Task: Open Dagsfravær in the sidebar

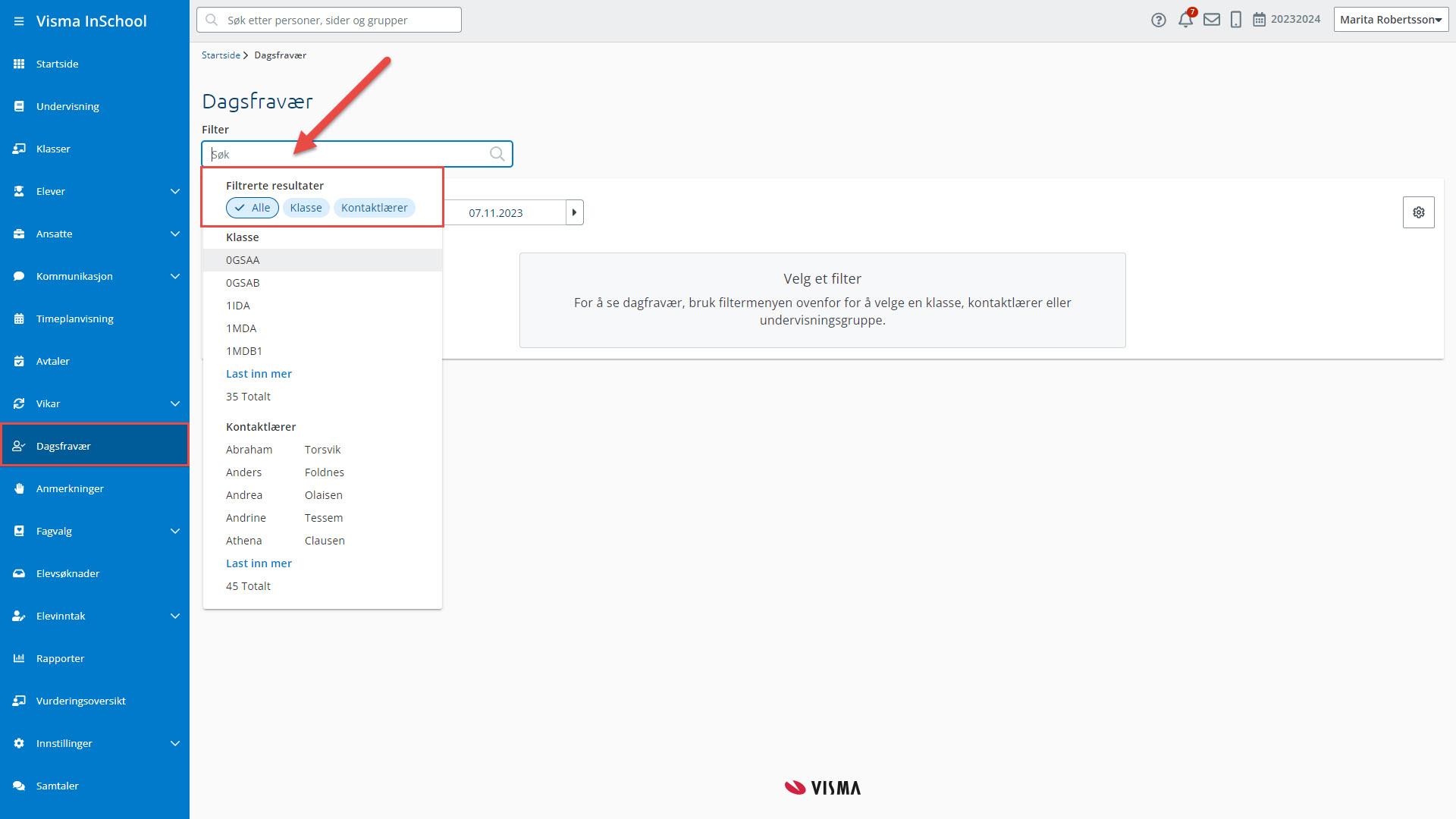Action: 95,446
